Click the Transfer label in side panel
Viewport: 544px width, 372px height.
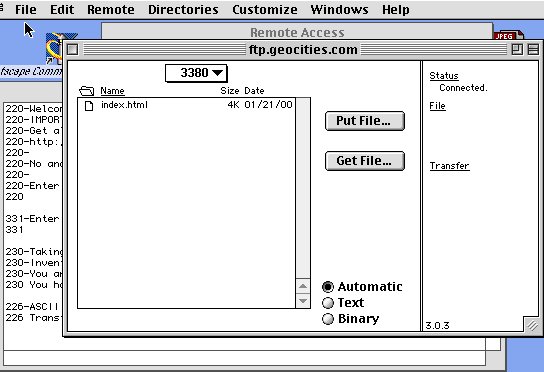pos(450,166)
